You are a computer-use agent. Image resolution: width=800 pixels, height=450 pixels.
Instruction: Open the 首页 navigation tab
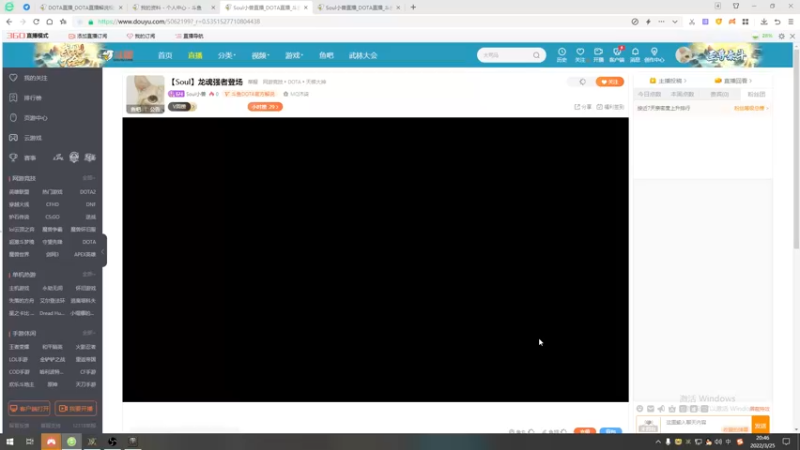(x=165, y=55)
